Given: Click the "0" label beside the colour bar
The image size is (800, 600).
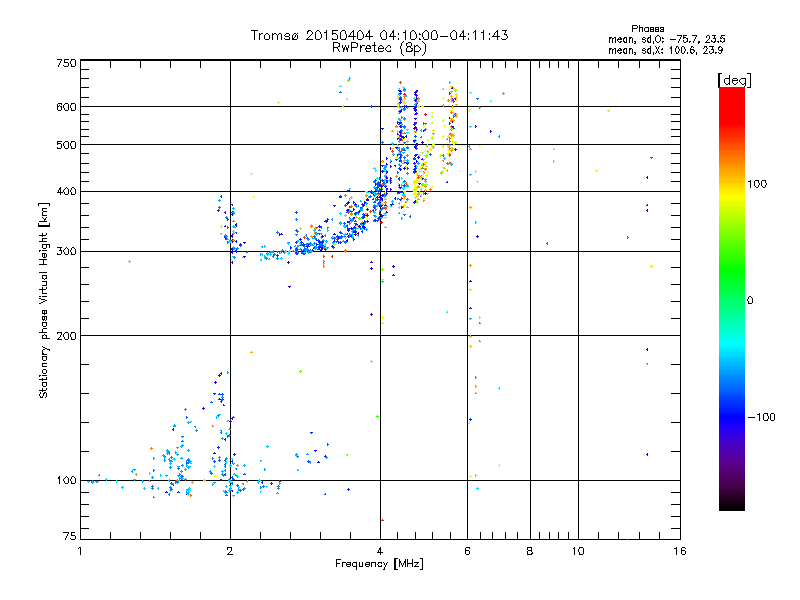Looking at the screenshot, I should coord(750,301).
